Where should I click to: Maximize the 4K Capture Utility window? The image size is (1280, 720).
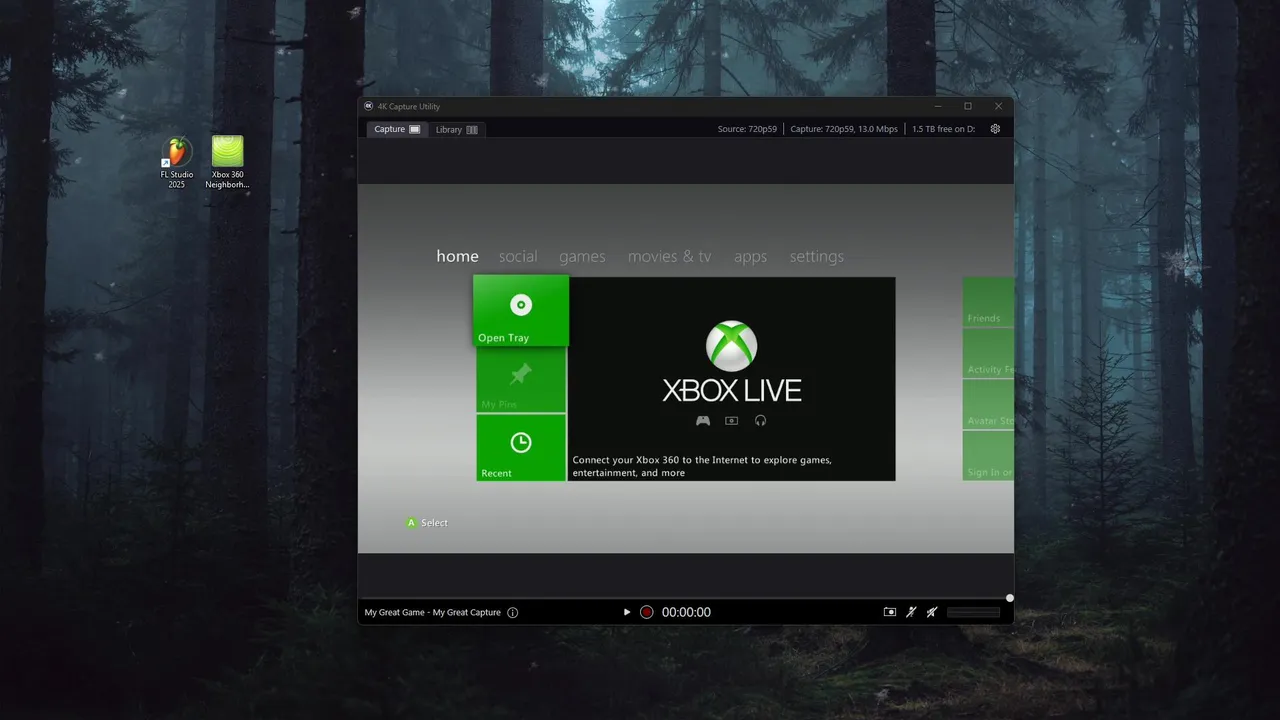coord(968,106)
